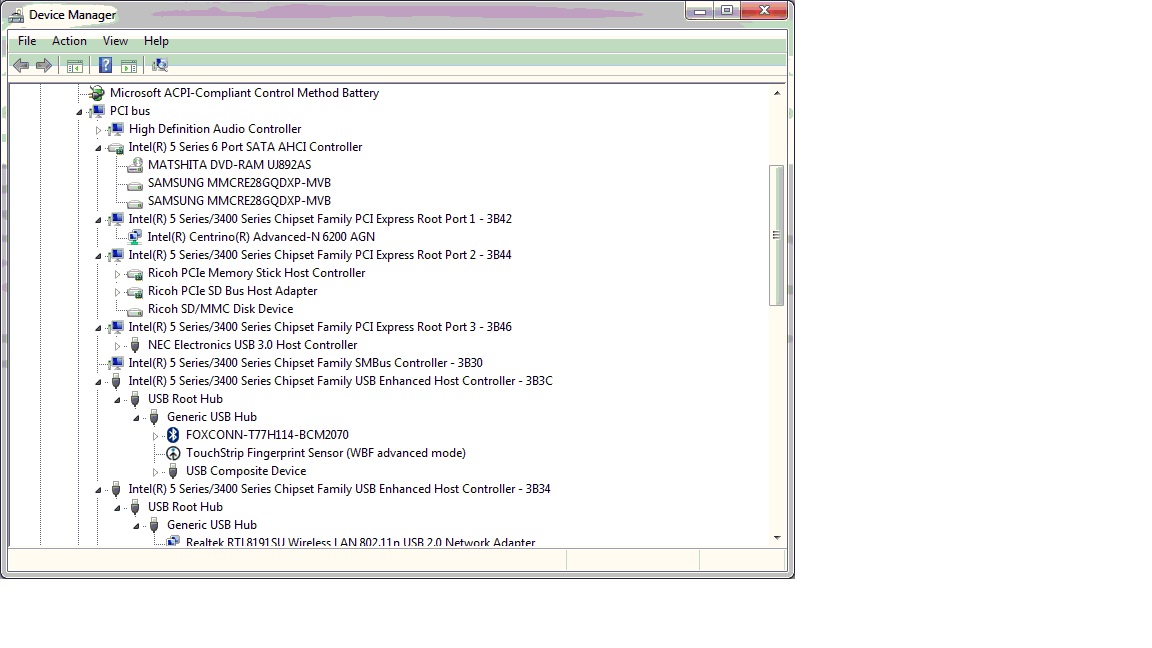
Task: Click the Show/Hide Action Pane toolbar icon
Action: point(129,66)
